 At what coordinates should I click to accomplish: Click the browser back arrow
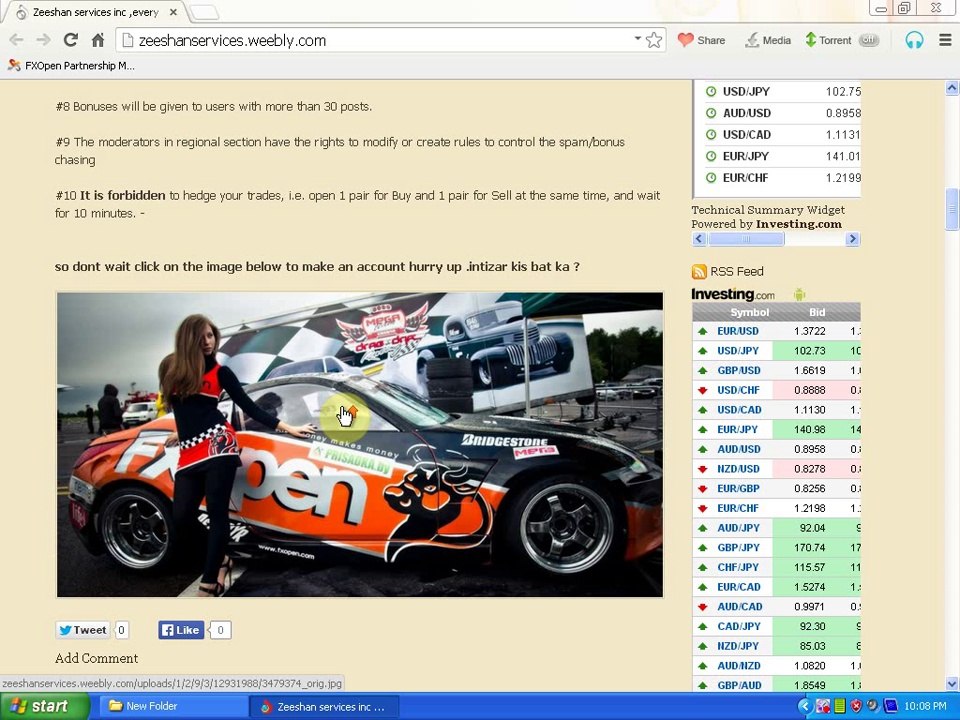17,40
